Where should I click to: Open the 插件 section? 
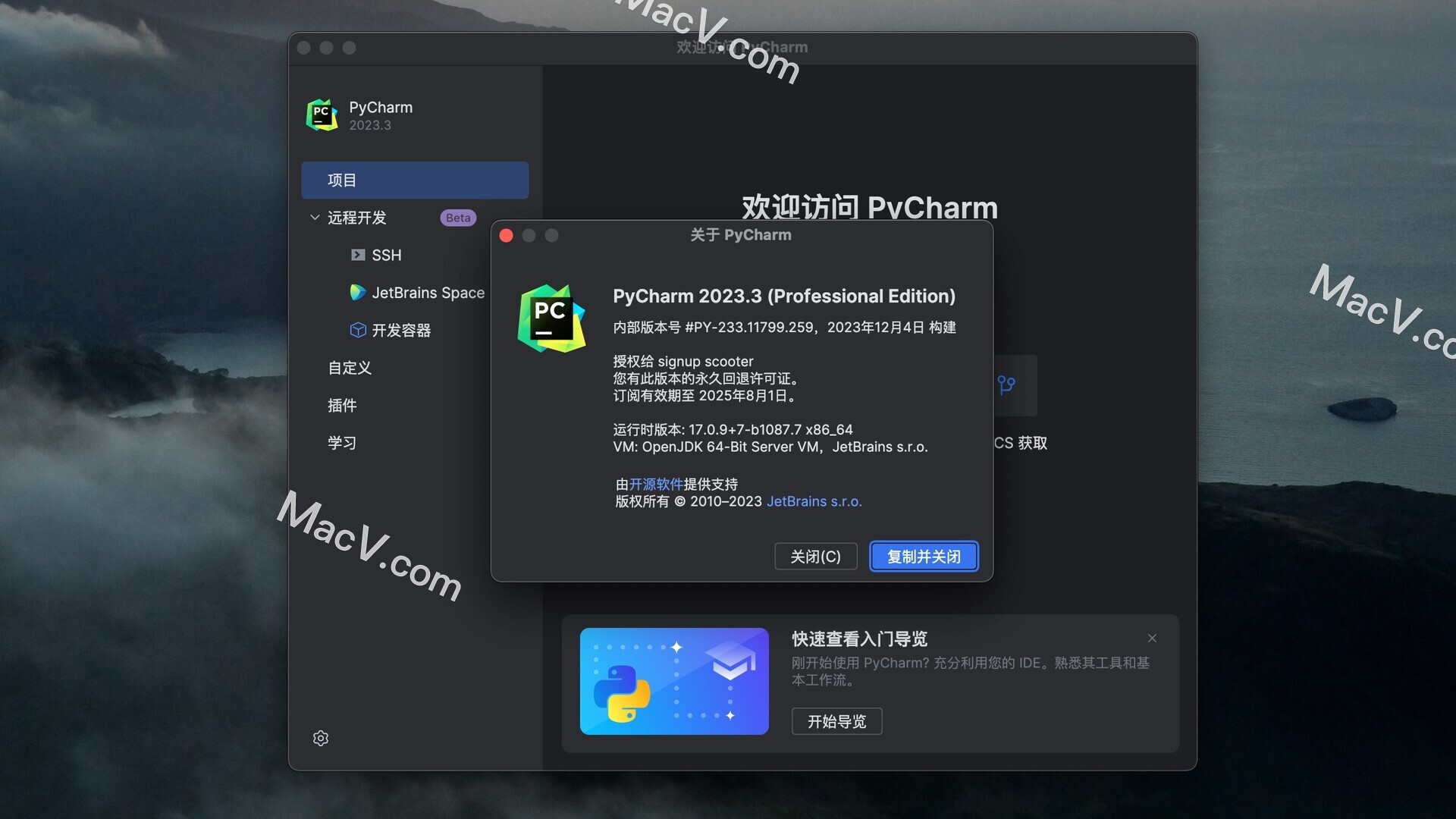(x=342, y=405)
